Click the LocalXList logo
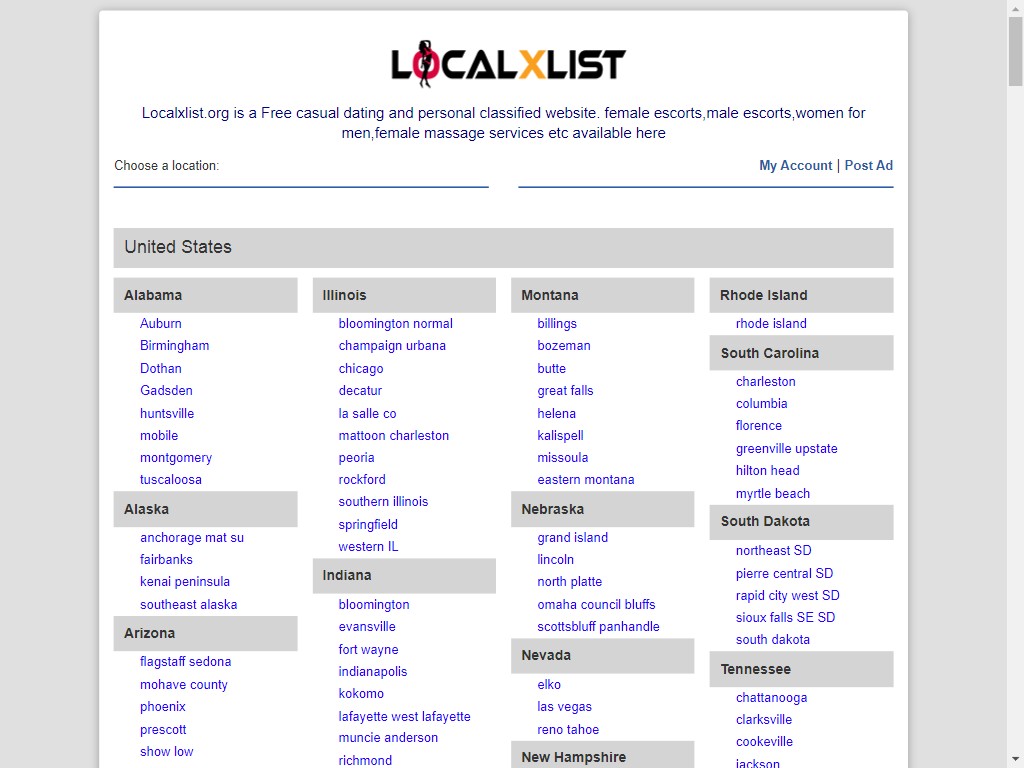This screenshot has width=1024, height=768. [508, 64]
